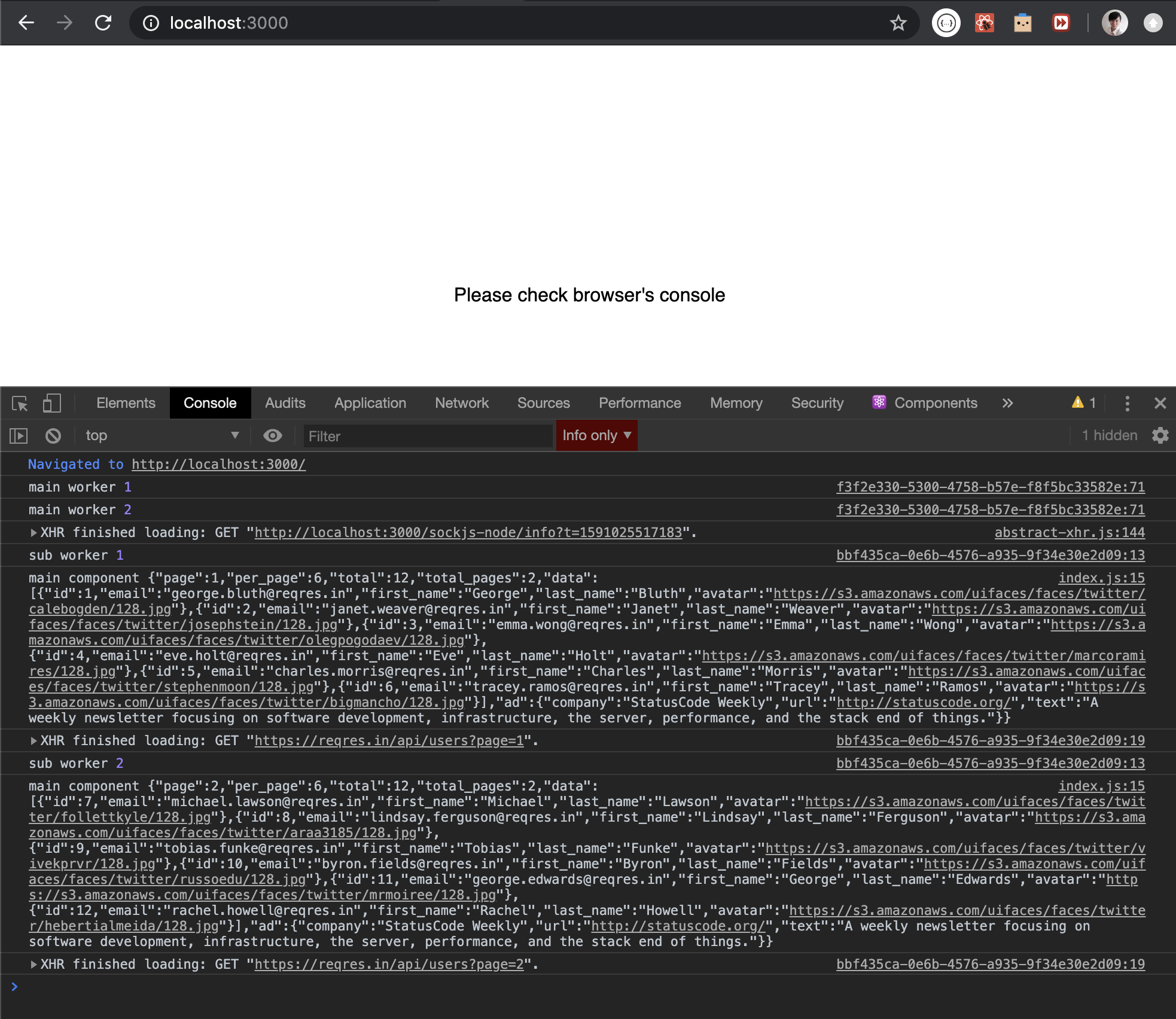The height and width of the screenshot is (1019, 1176).
Task: Toggle the device toolbar icon
Action: tap(52, 404)
